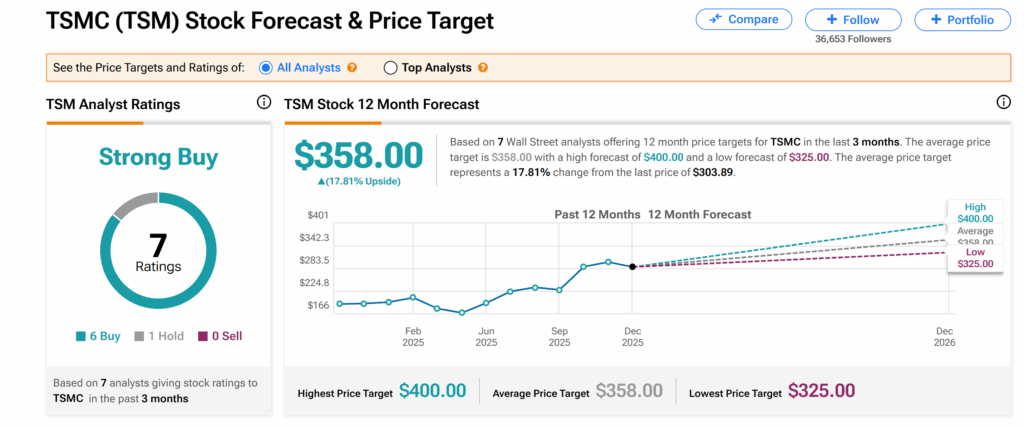Select the Lowest Price Target $325.00 value
1024x428 pixels.
pyautogui.click(x=821, y=391)
